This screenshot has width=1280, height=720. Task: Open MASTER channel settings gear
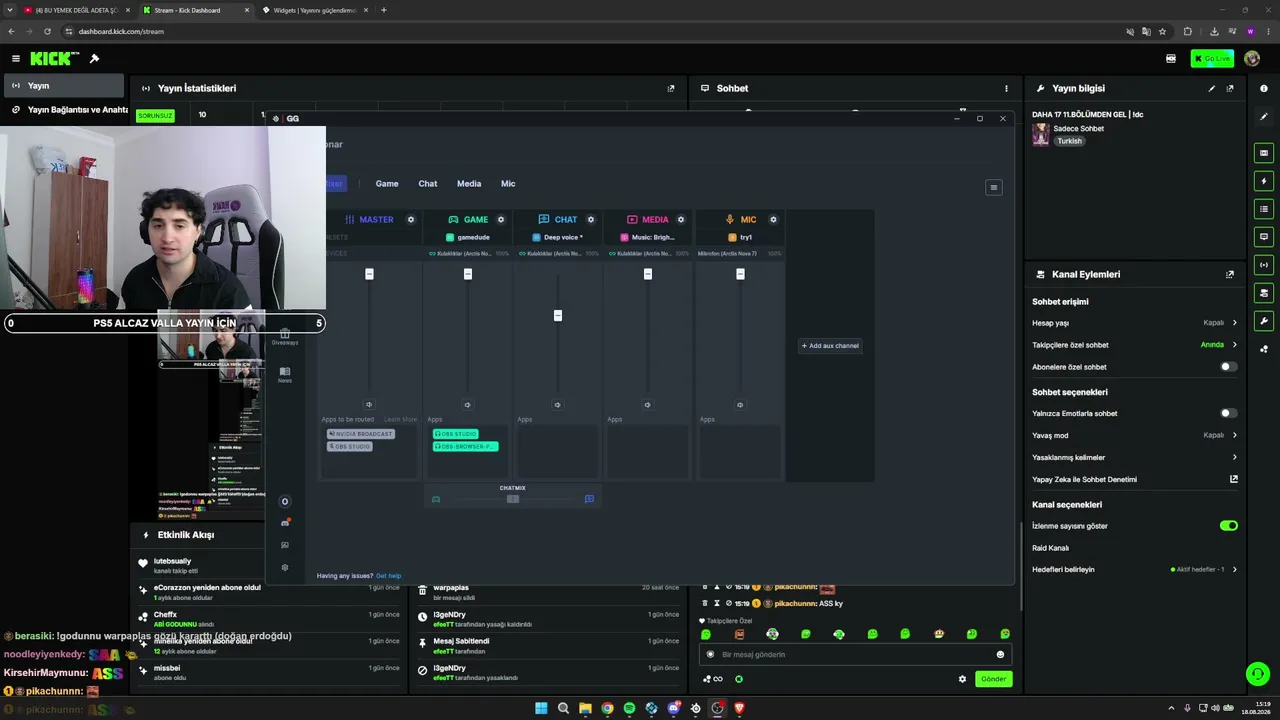point(411,220)
